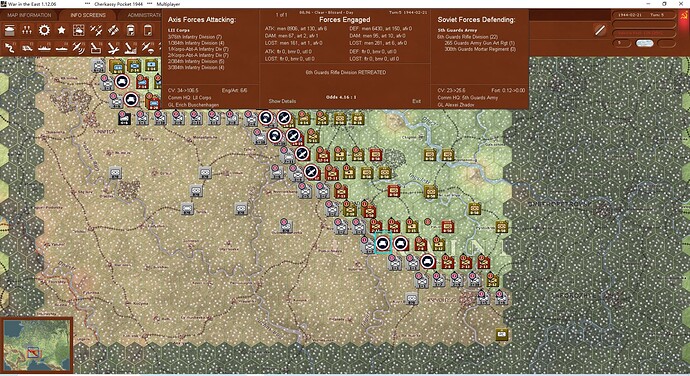Open the Administration tab
The height and width of the screenshot is (376, 690).
(x=143, y=15)
